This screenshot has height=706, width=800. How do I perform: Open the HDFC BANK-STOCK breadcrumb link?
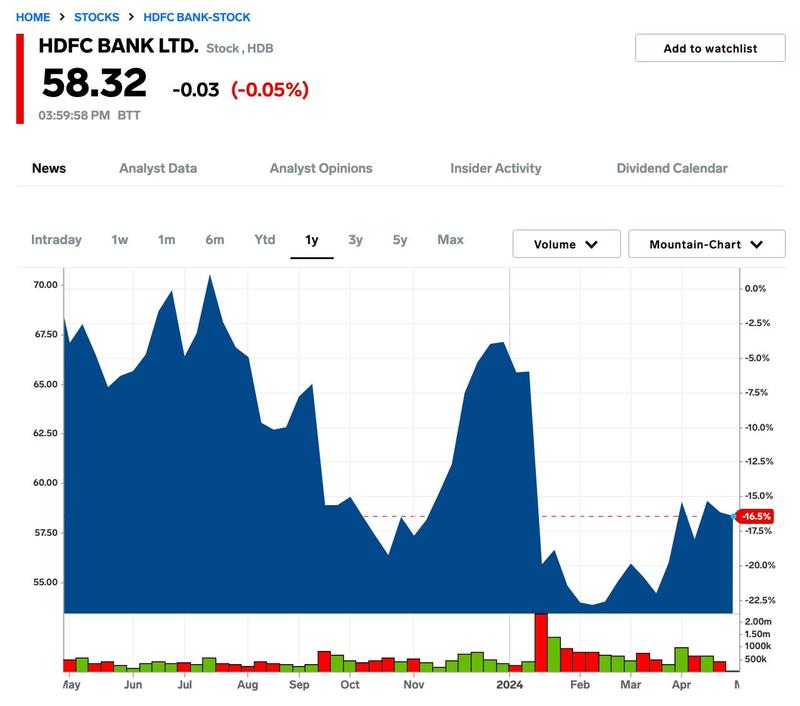point(196,17)
